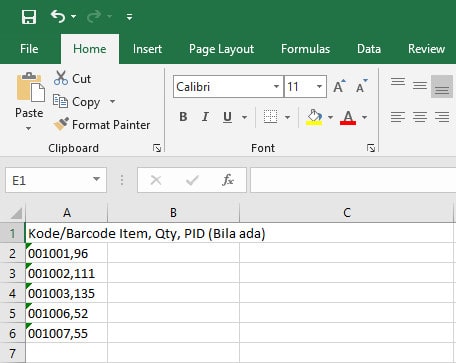This screenshot has width=456, height=363.
Task: Select column B header
Action: click(x=173, y=213)
